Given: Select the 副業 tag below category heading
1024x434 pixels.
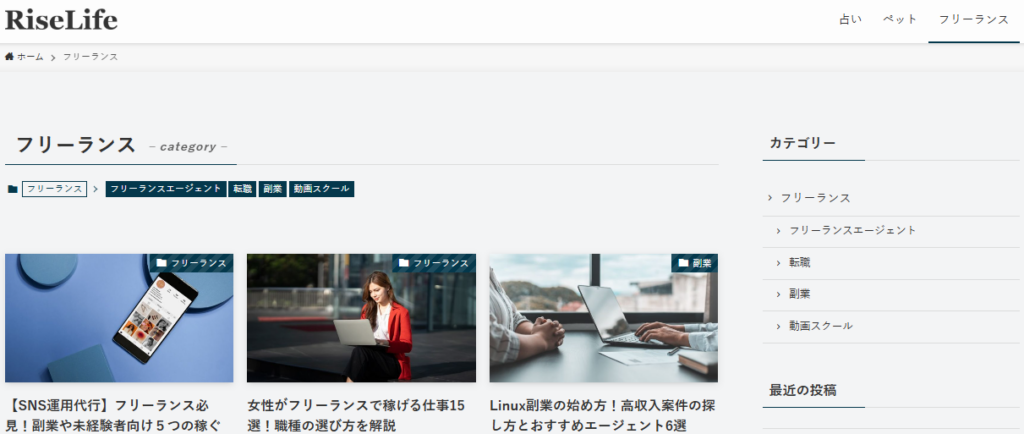Looking at the screenshot, I should (x=272, y=189).
